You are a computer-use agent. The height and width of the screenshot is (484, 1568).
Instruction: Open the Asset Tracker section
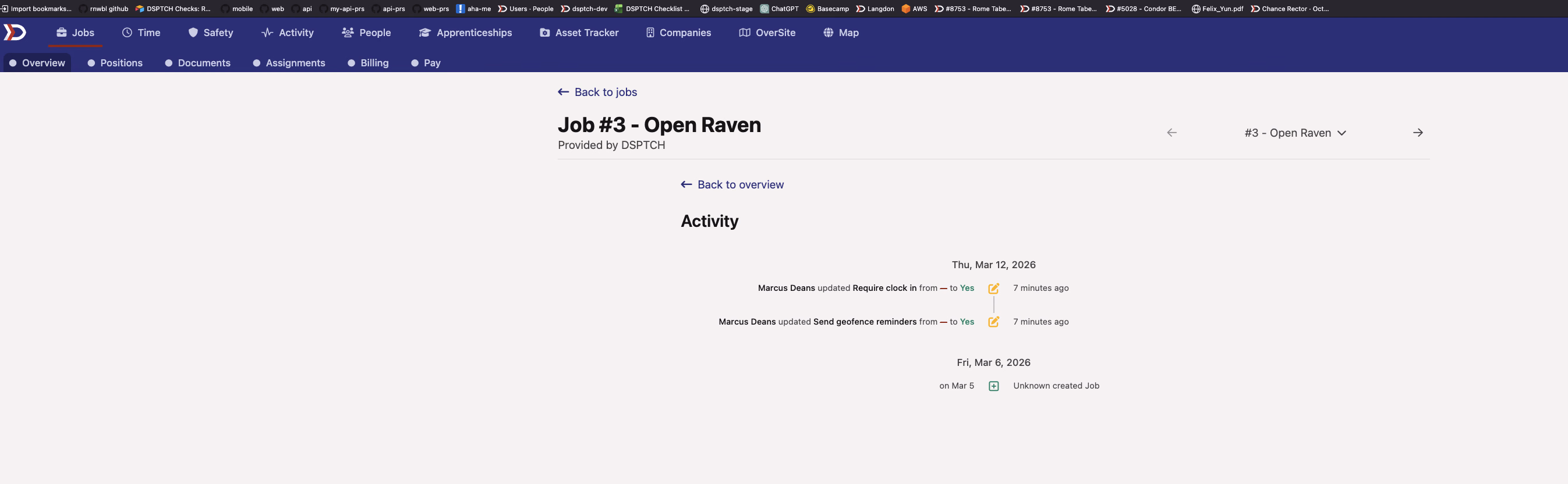coord(579,33)
